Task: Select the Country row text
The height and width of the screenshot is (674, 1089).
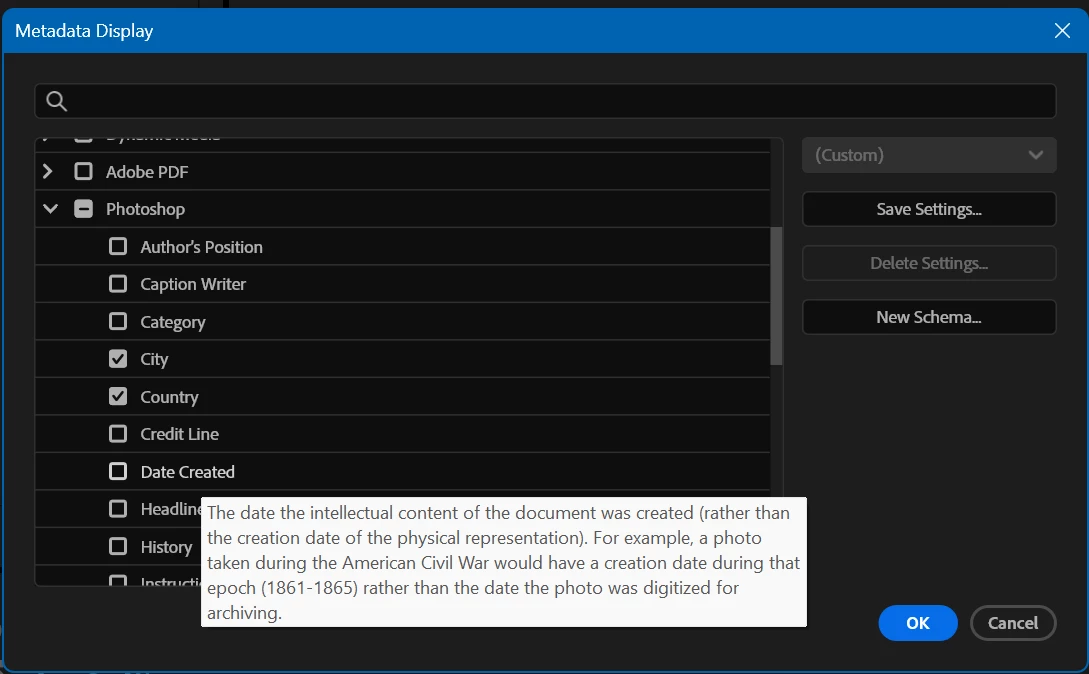Action: (x=169, y=397)
